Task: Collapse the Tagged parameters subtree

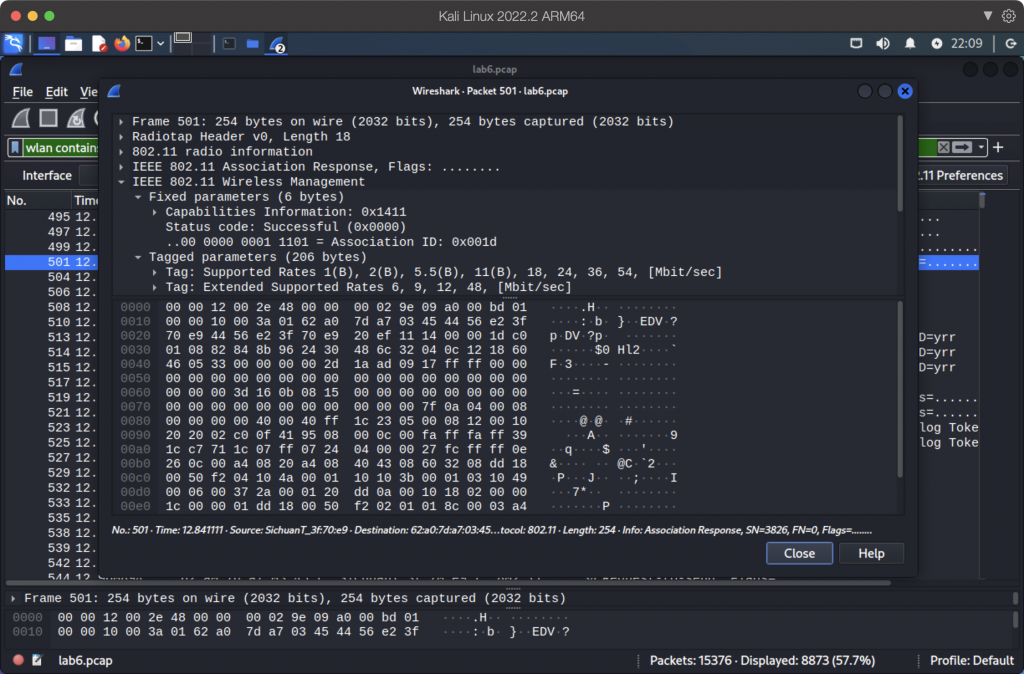Action: [138, 257]
